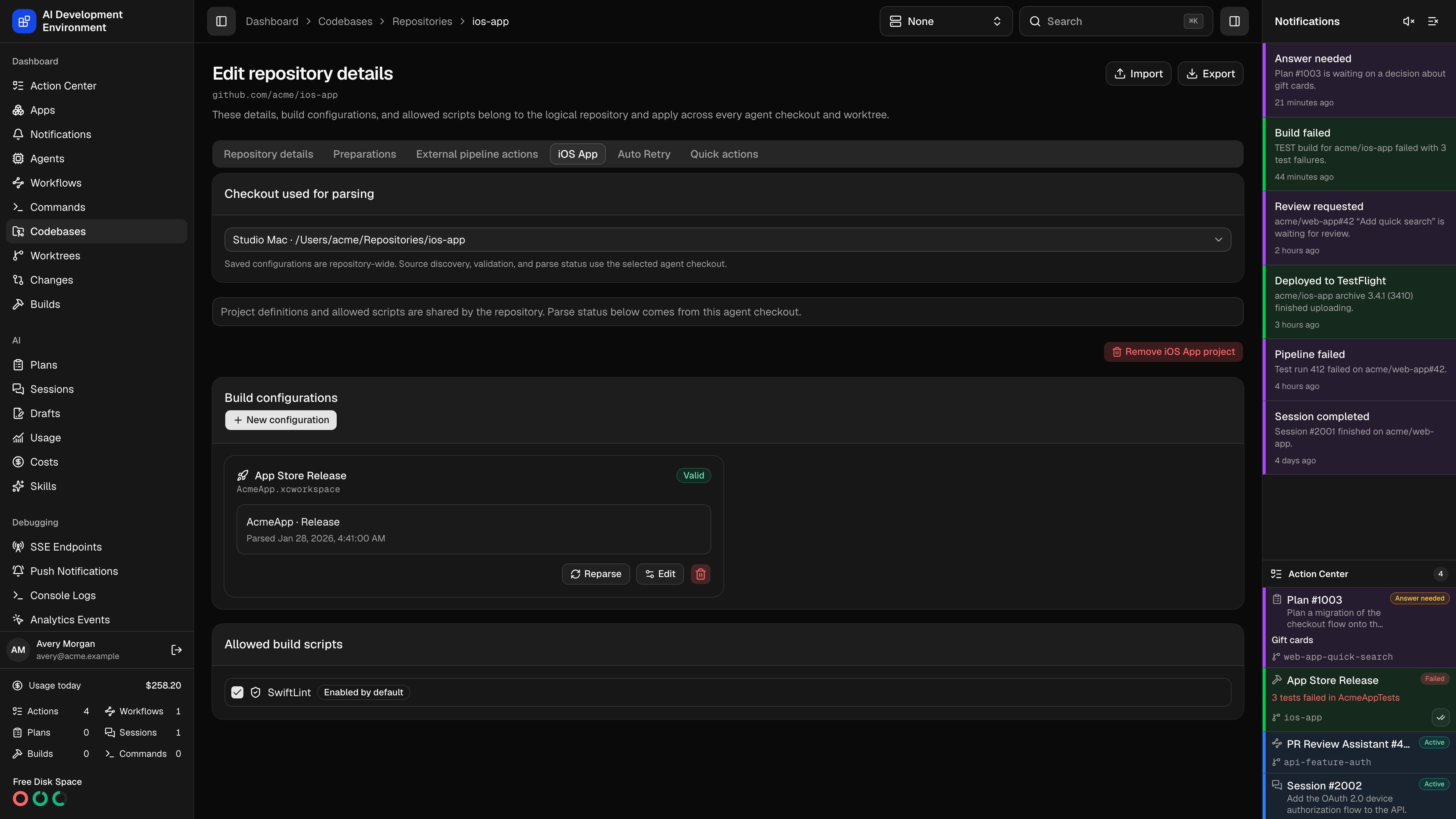The image size is (1456, 819).
Task: Open the Deployed to TestFlight notification
Action: click(1359, 303)
